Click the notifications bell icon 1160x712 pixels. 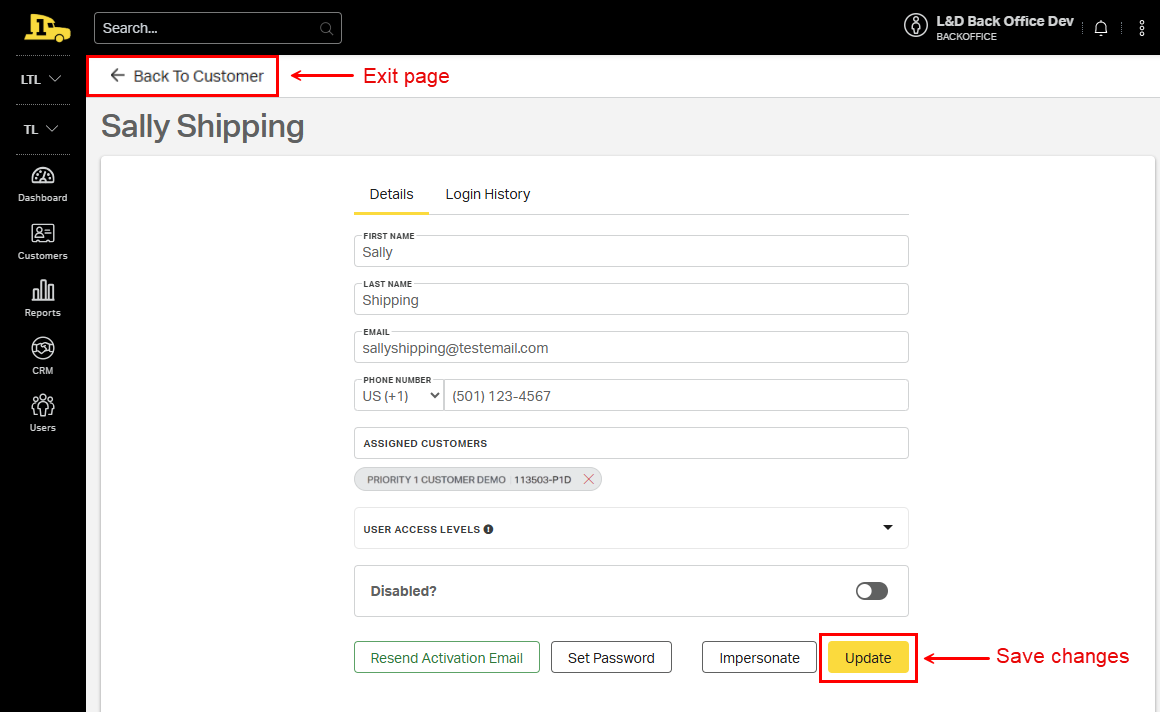[1101, 28]
